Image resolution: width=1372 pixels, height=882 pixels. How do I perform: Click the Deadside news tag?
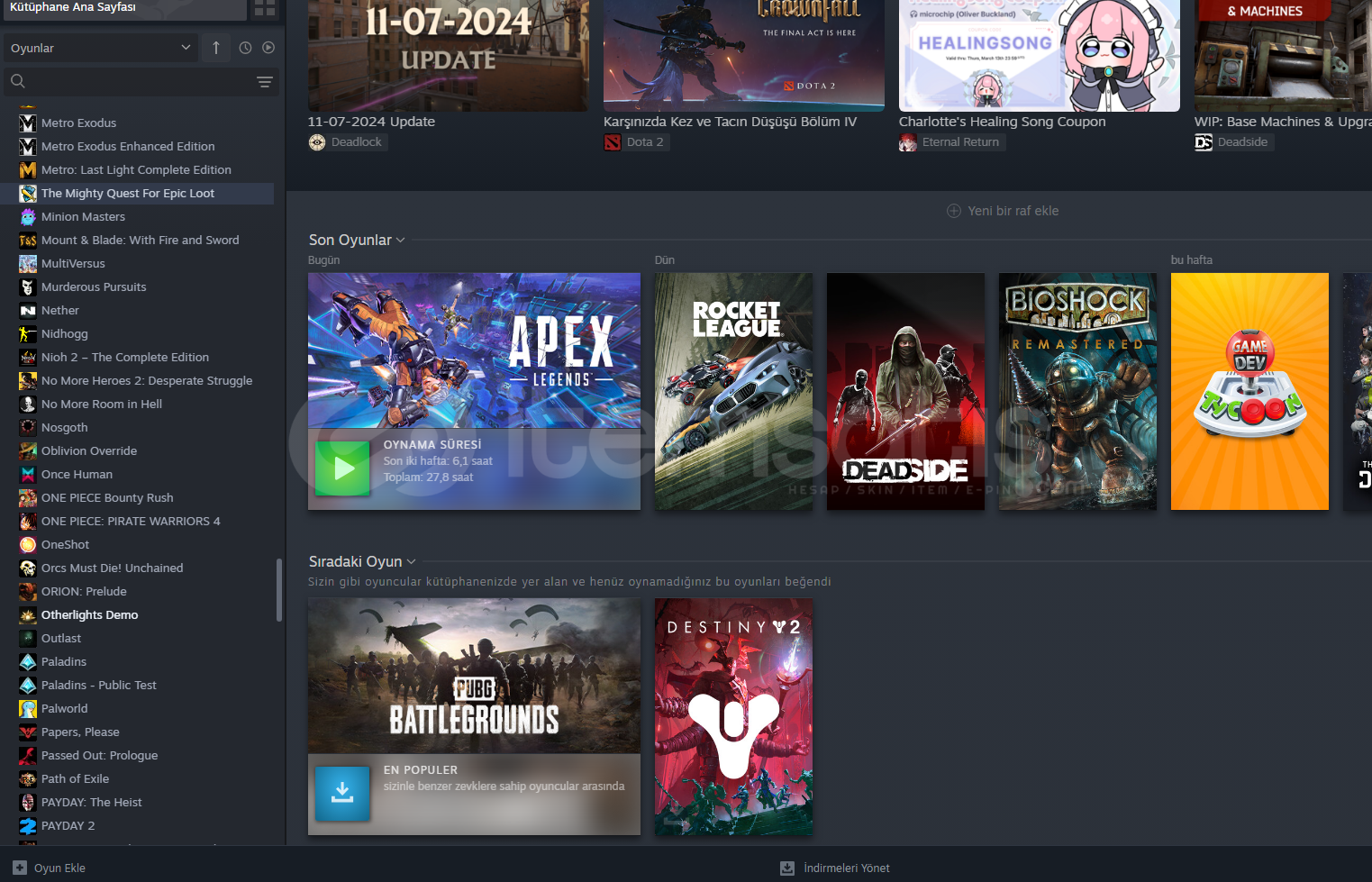[x=1233, y=142]
